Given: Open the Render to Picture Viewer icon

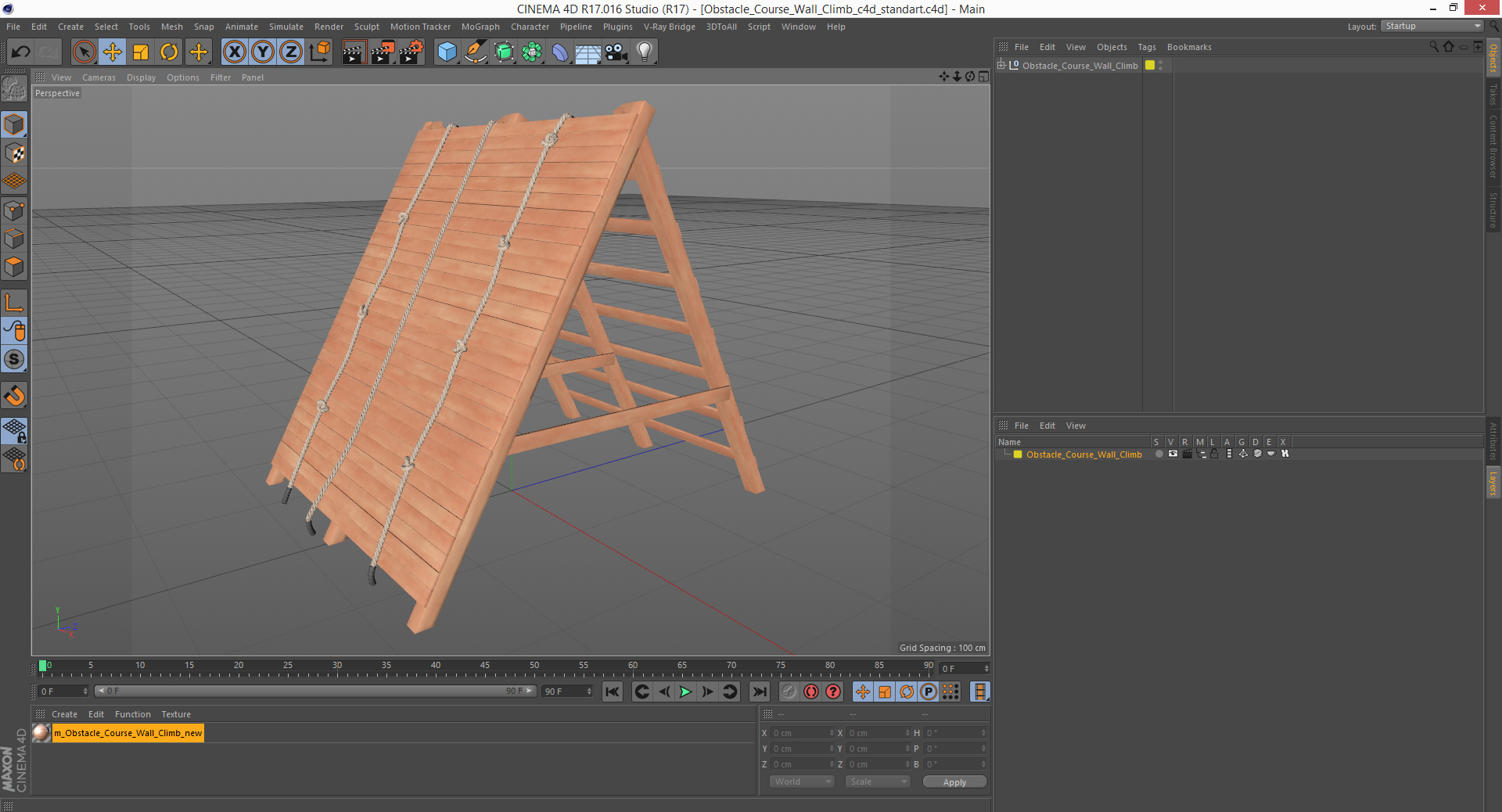Looking at the screenshot, I should pos(383,52).
